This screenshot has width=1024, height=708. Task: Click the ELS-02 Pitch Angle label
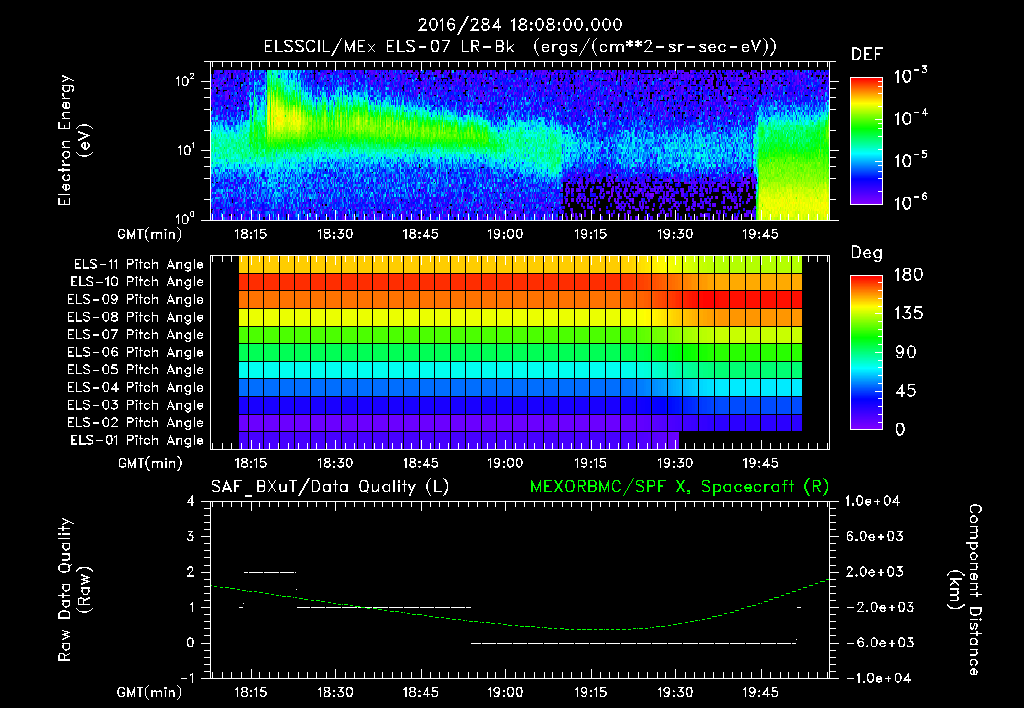136,423
